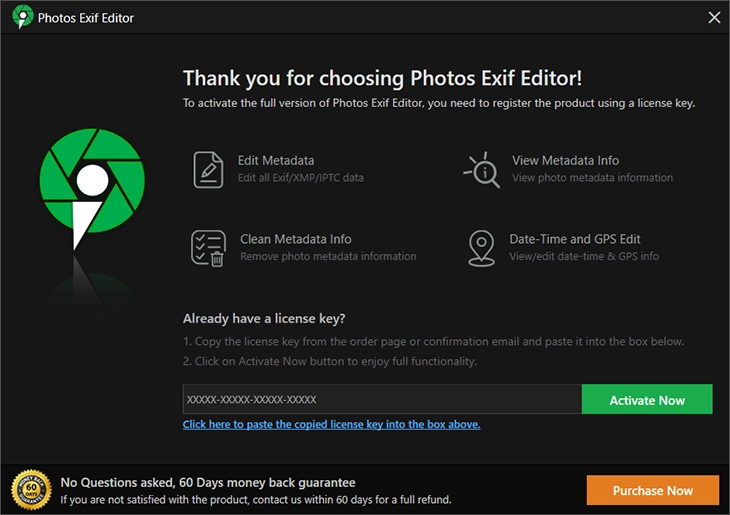
Task: Click the Photos Exif Editor window title text
Action: (86, 18)
